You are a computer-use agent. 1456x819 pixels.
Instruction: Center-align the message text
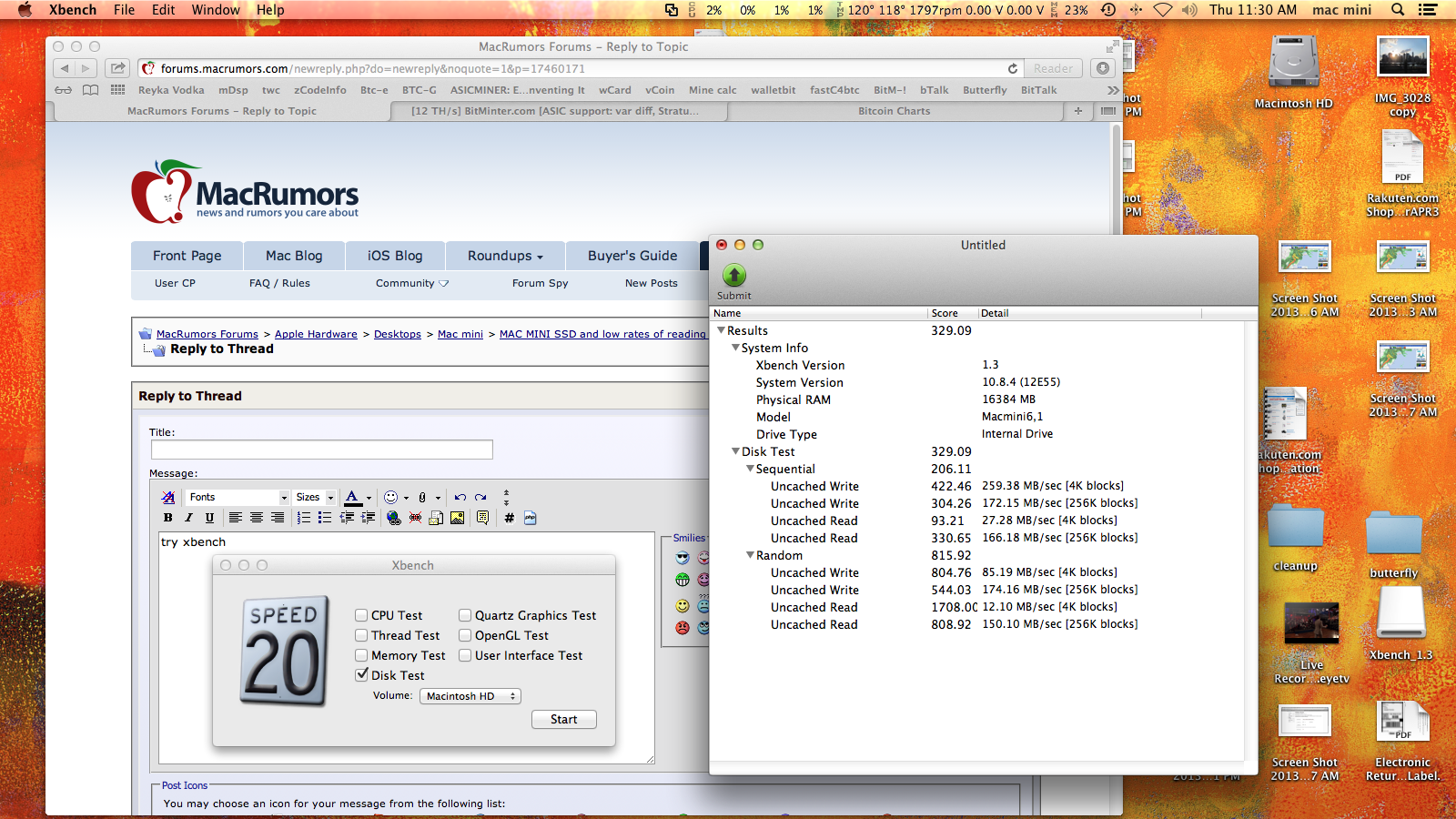tap(256, 518)
